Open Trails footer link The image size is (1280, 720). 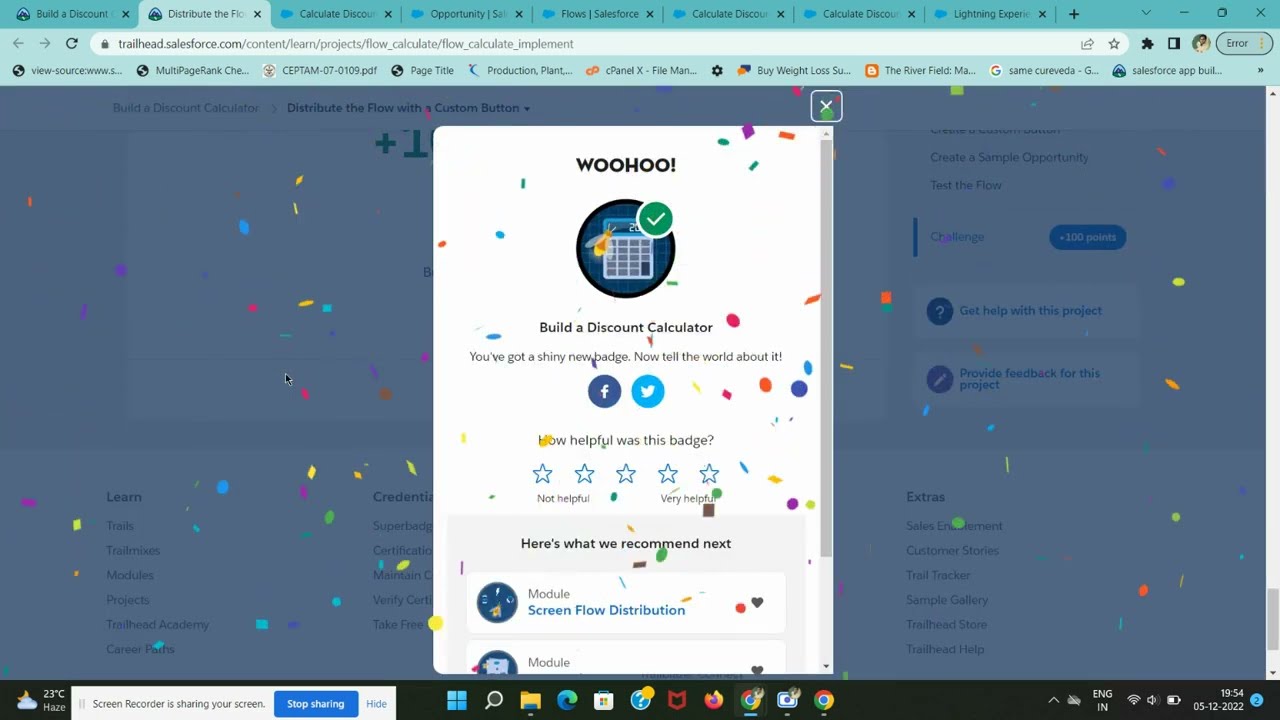tap(119, 526)
